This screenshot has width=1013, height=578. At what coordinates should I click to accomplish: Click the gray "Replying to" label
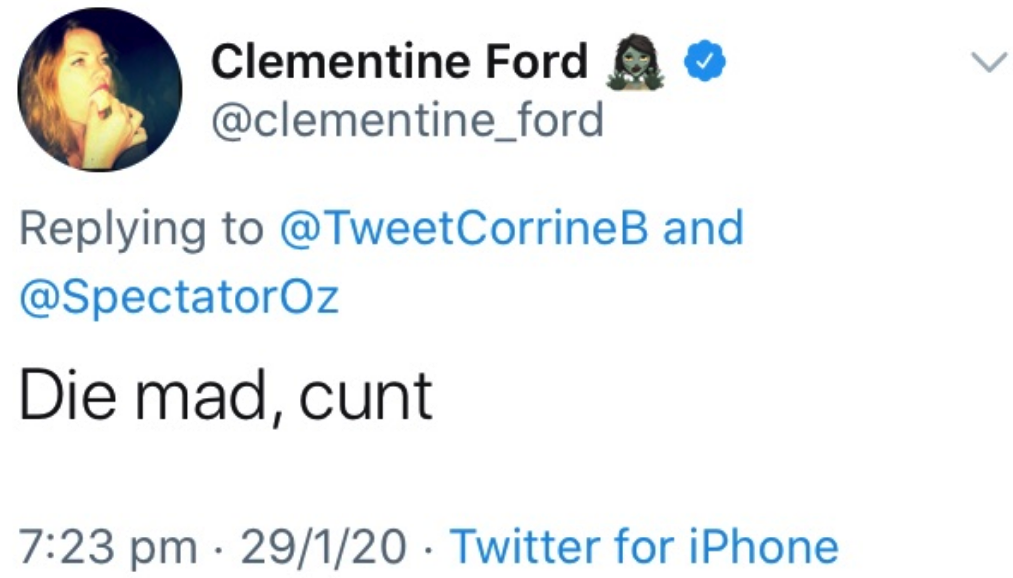point(140,229)
